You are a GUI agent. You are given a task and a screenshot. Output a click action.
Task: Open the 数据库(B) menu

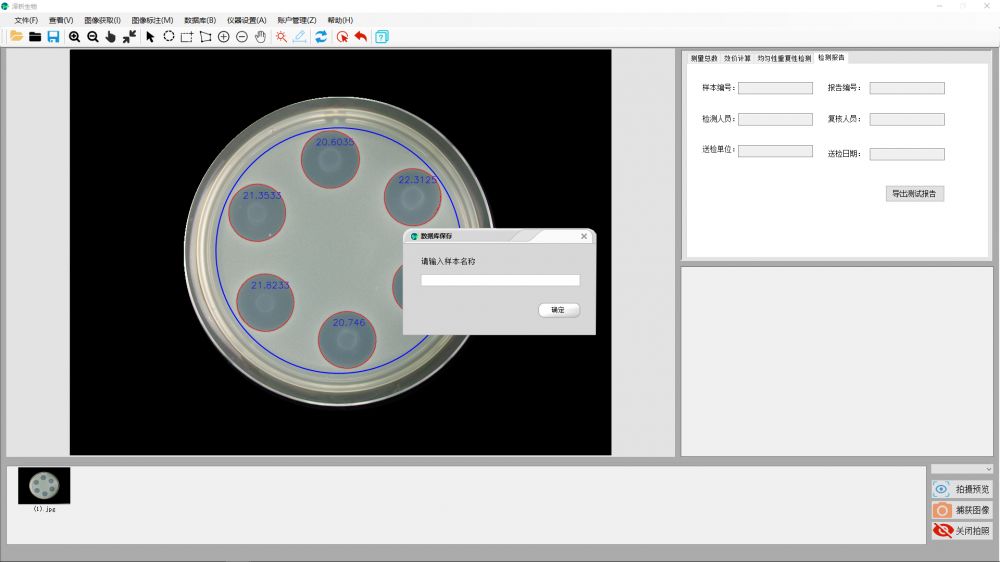coord(200,20)
